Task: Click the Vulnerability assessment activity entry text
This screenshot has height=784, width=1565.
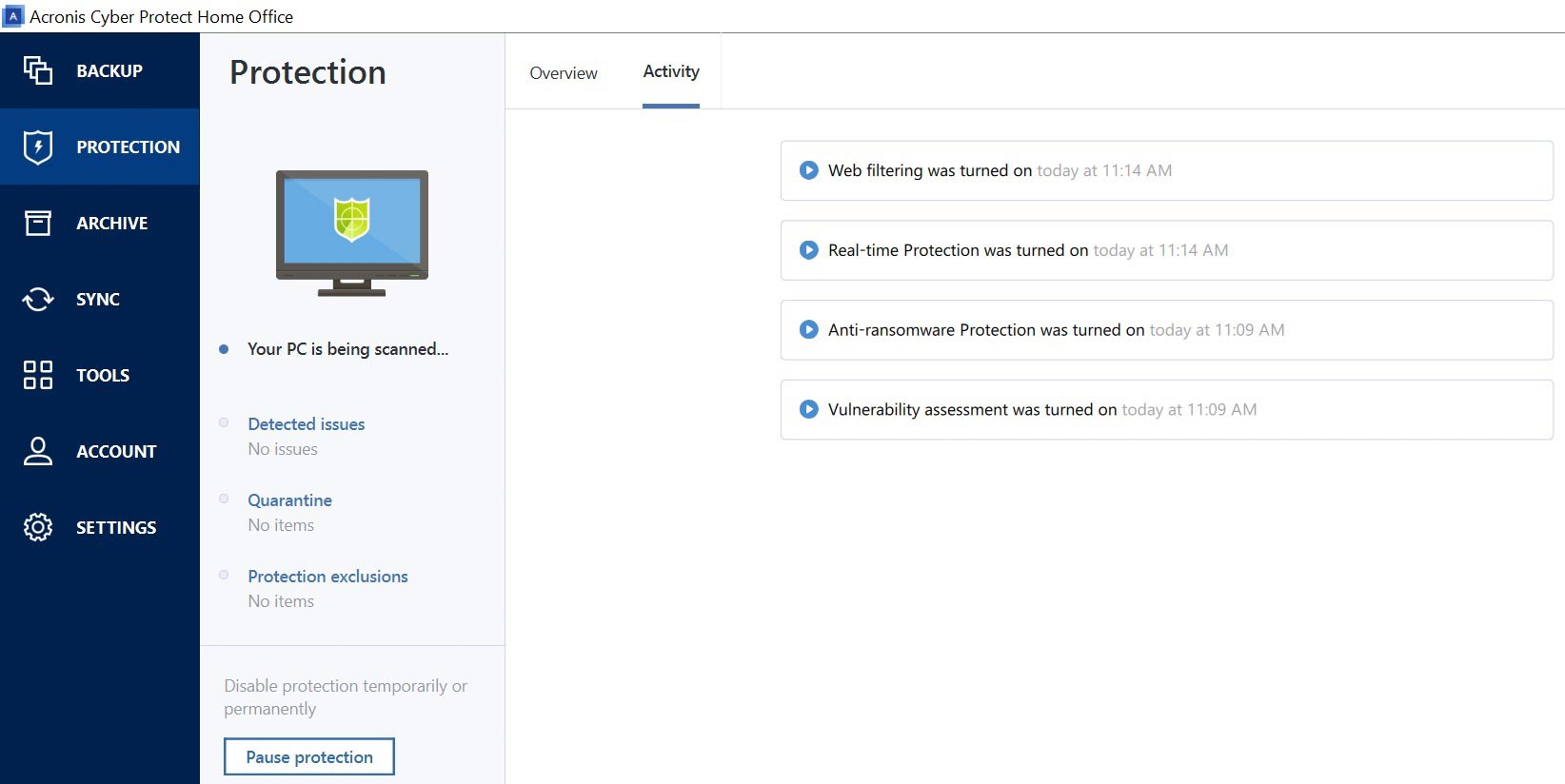Action: [x=971, y=410]
